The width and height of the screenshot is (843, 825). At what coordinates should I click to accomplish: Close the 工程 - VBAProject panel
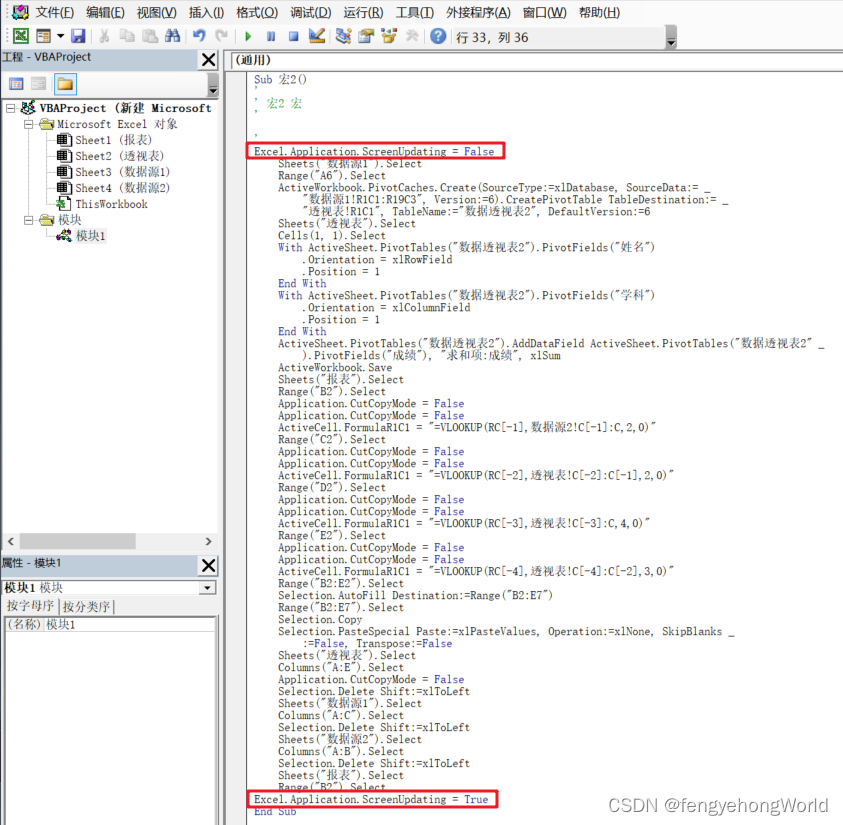pos(208,59)
